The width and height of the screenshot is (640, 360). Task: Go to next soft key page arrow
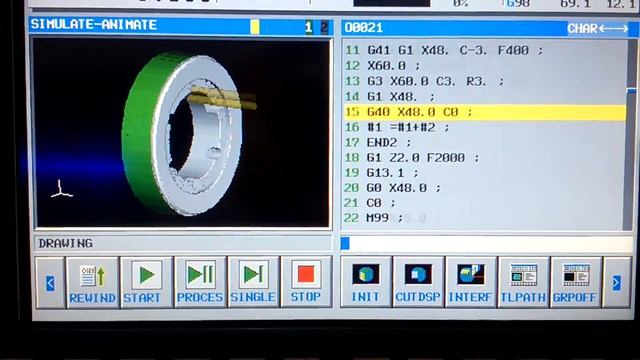pos(617,282)
